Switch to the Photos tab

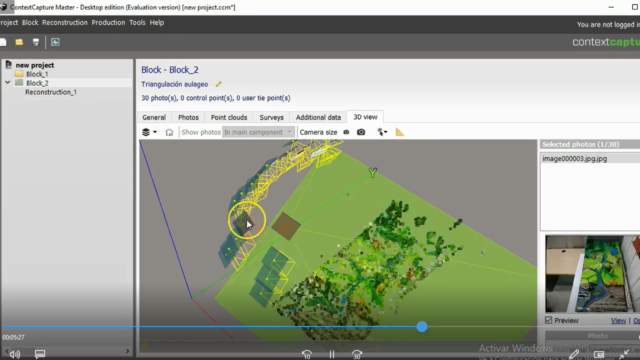click(188, 117)
